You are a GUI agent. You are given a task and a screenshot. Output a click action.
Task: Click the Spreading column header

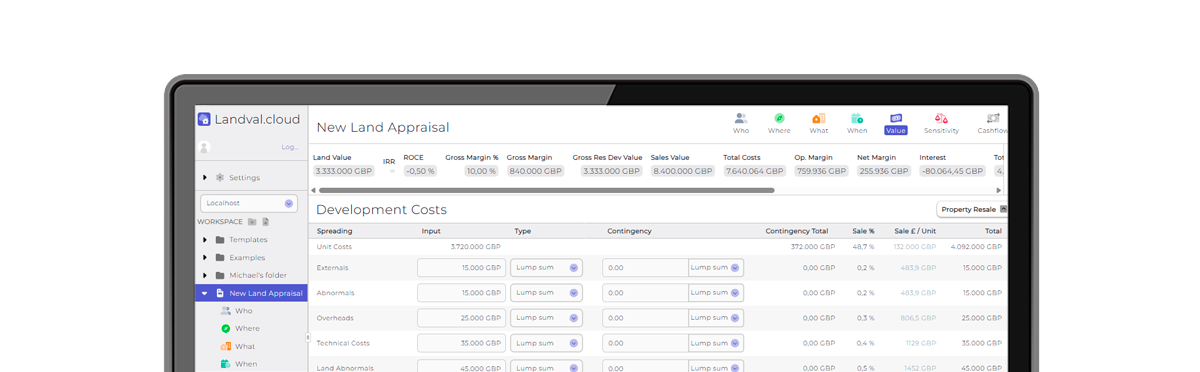(x=334, y=231)
